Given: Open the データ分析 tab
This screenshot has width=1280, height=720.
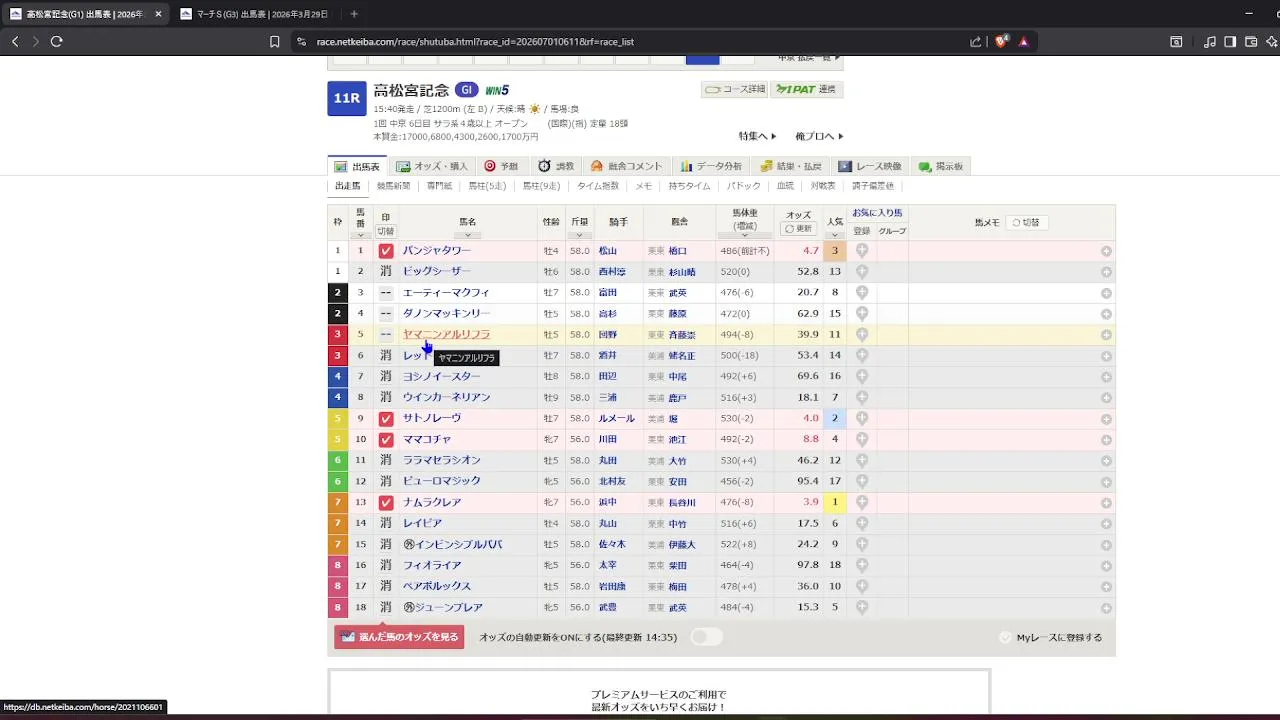Looking at the screenshot, I should (711, 166).
